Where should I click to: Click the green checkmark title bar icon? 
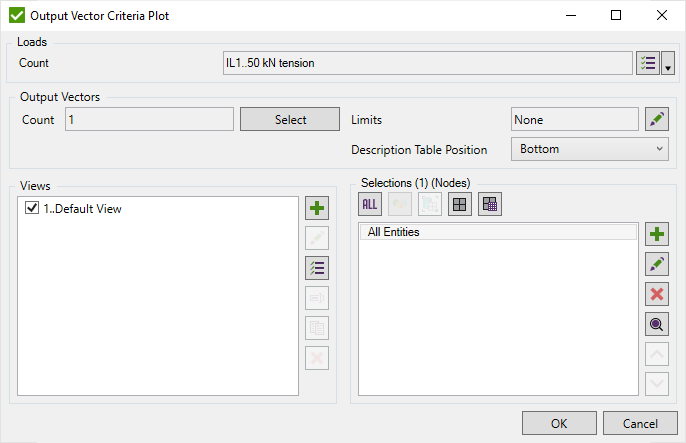click(x=17, y=15)
